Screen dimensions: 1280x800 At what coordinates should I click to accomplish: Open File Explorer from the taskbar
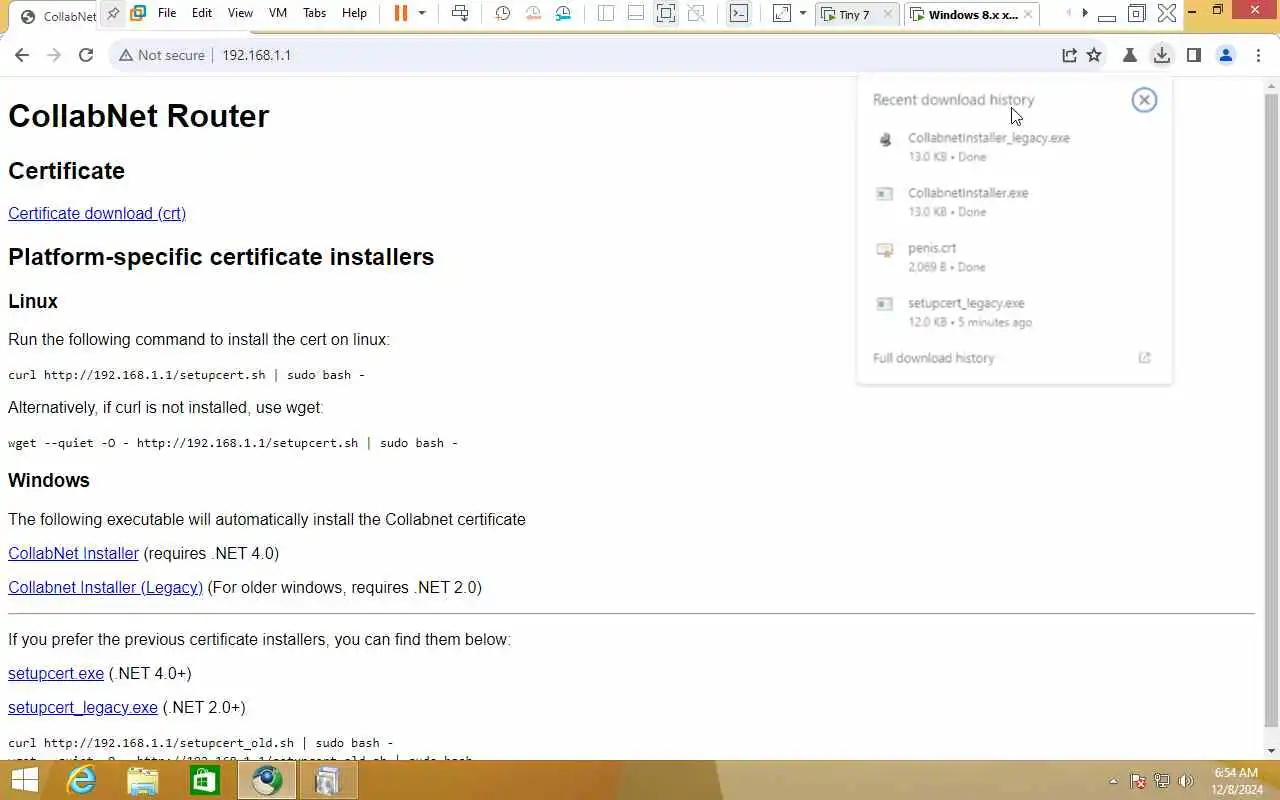click(143, 780)
